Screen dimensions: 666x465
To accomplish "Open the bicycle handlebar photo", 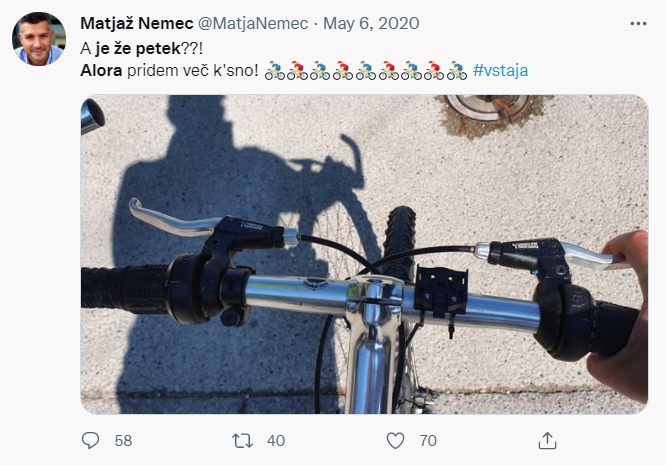I will click(364, 254).
